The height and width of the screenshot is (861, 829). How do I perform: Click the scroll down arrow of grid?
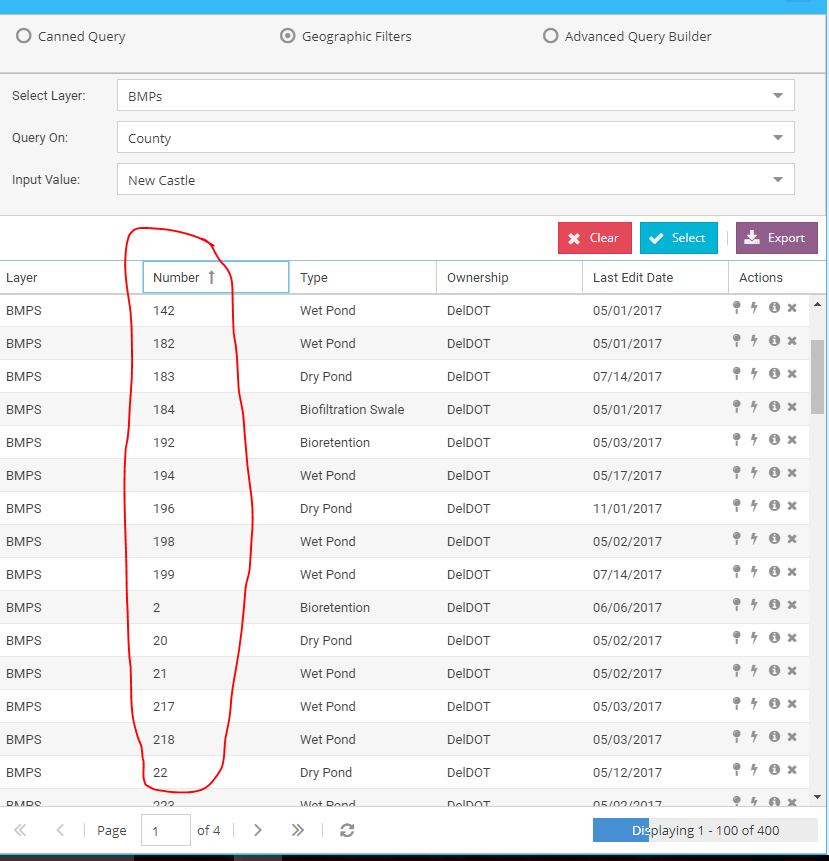click(x=817, y=797)
